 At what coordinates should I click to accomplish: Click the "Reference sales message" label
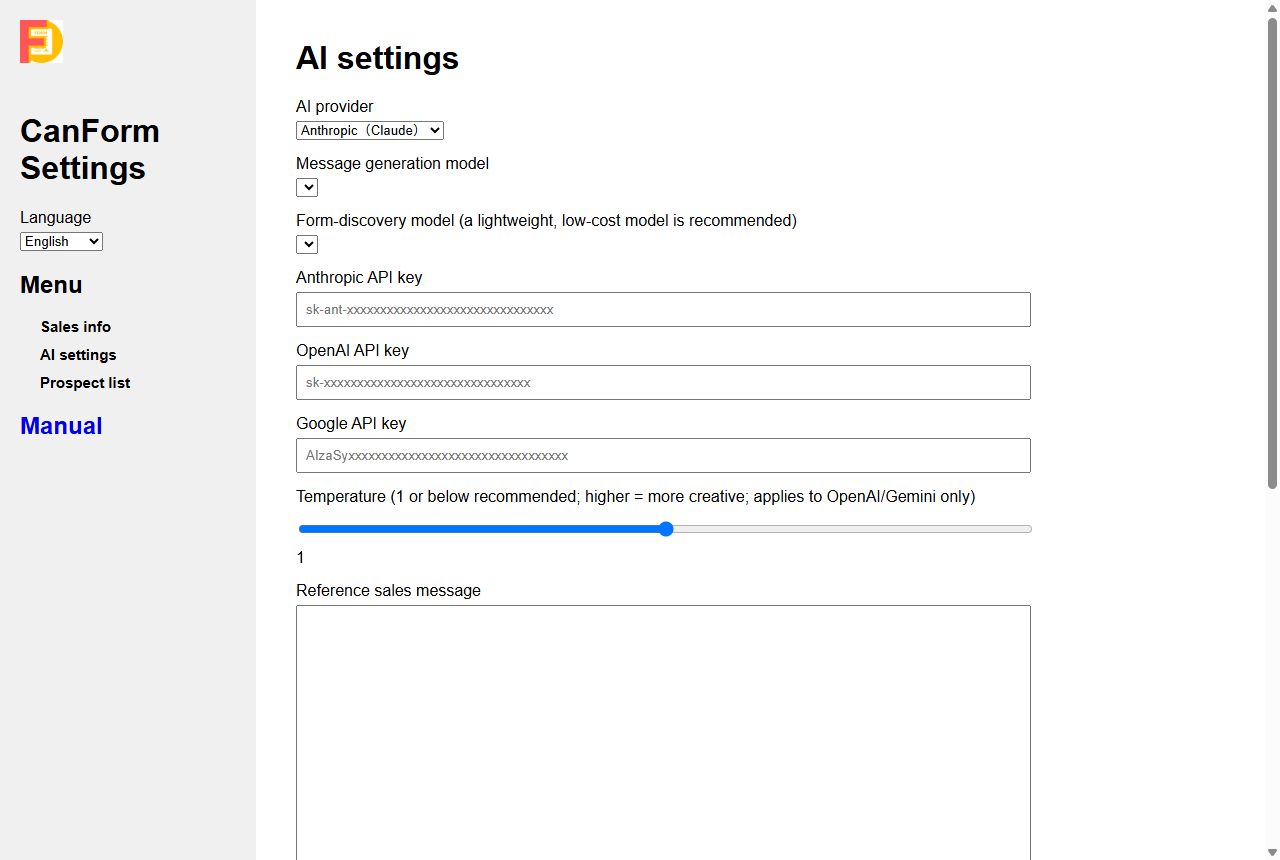[388, 590]
